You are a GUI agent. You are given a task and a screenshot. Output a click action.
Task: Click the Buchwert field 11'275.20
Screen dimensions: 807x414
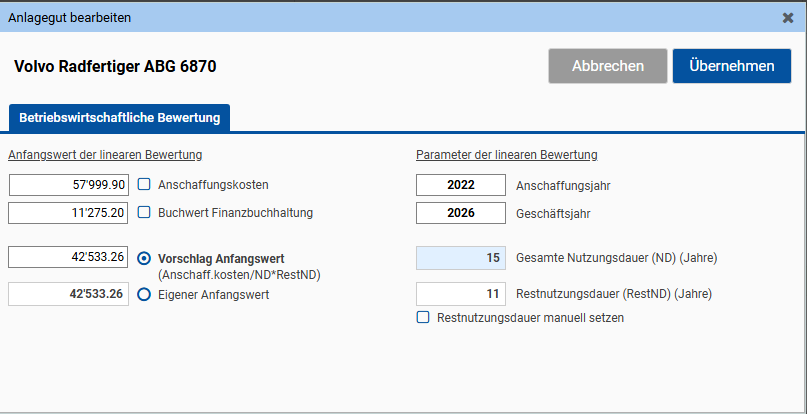pos(69,213)
